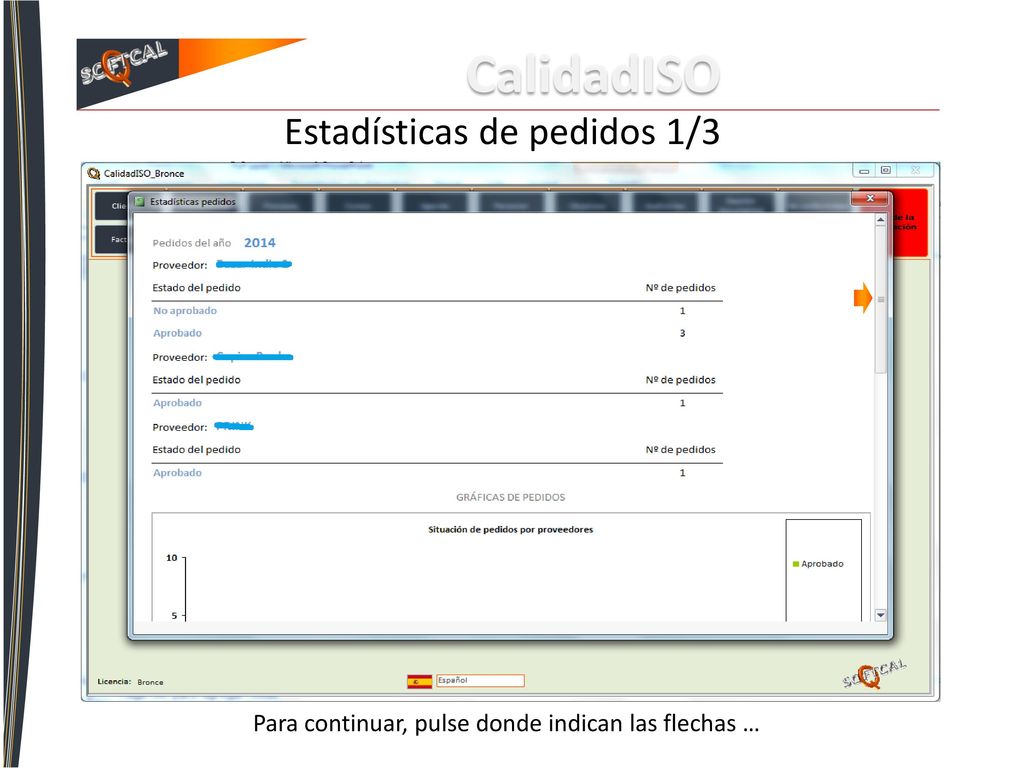Click the Español language field
The width and height of the screenshot is (1024, 768).
tap(480, 680)
